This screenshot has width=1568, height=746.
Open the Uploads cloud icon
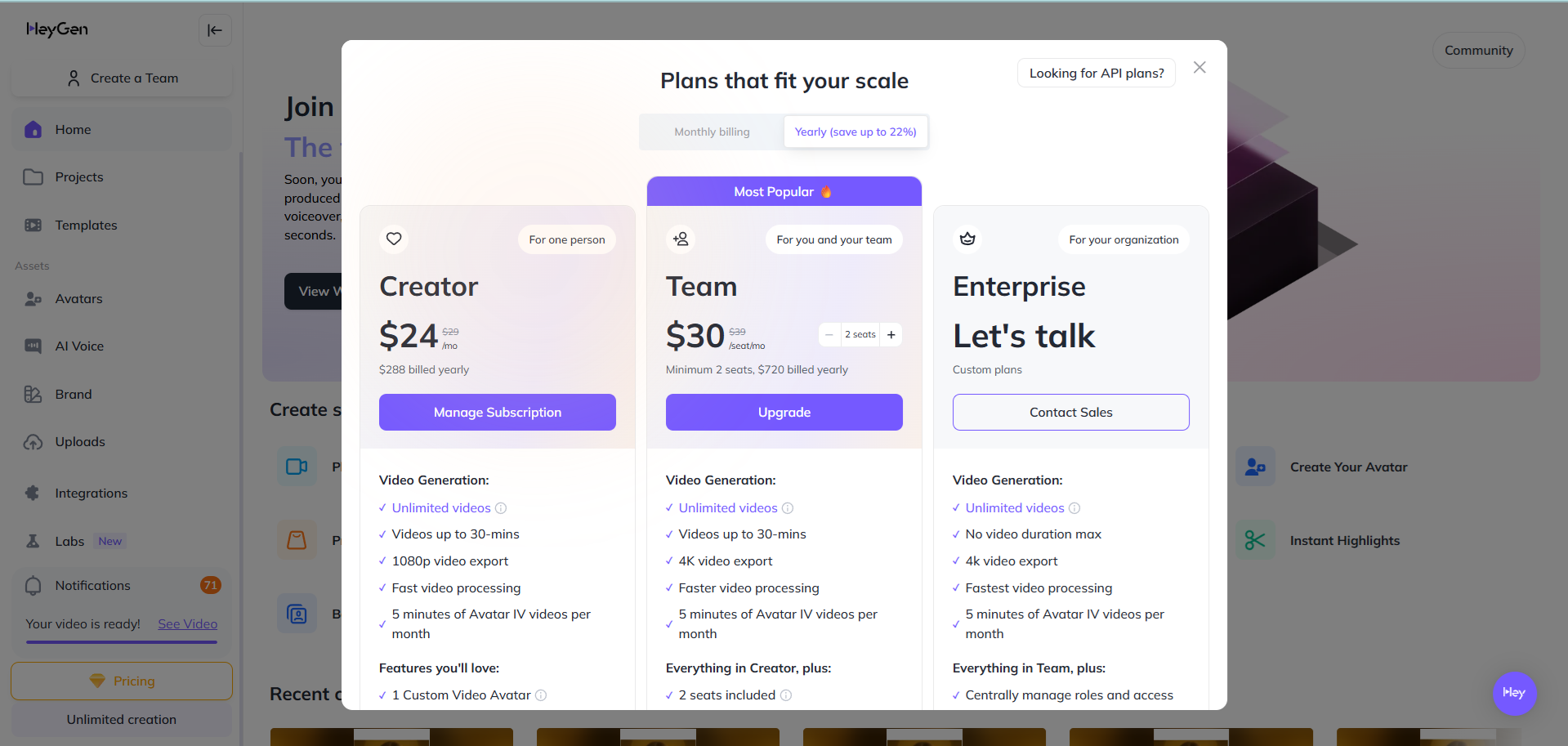pos(33,442)
